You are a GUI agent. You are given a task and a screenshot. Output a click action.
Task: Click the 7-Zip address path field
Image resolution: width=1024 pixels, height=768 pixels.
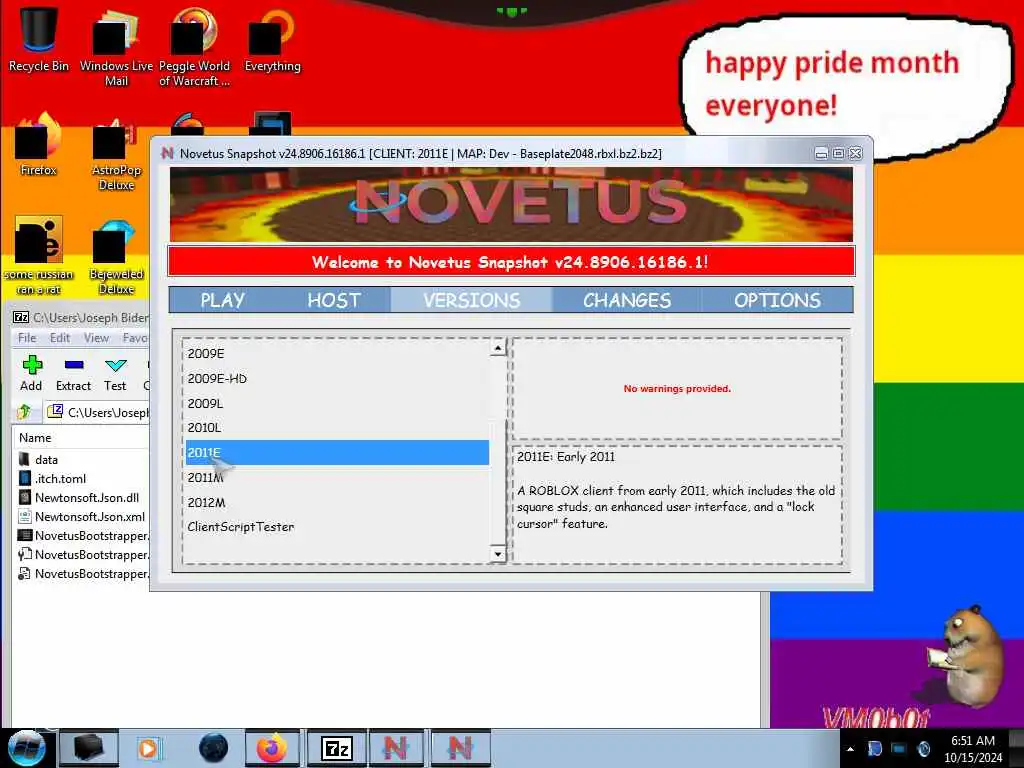coord(98,412)
